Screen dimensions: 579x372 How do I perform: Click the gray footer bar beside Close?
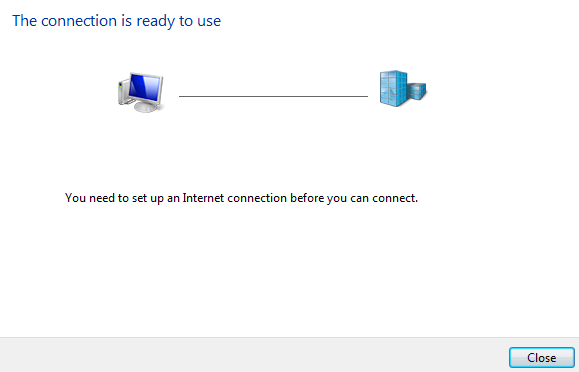tap(254, 355)
